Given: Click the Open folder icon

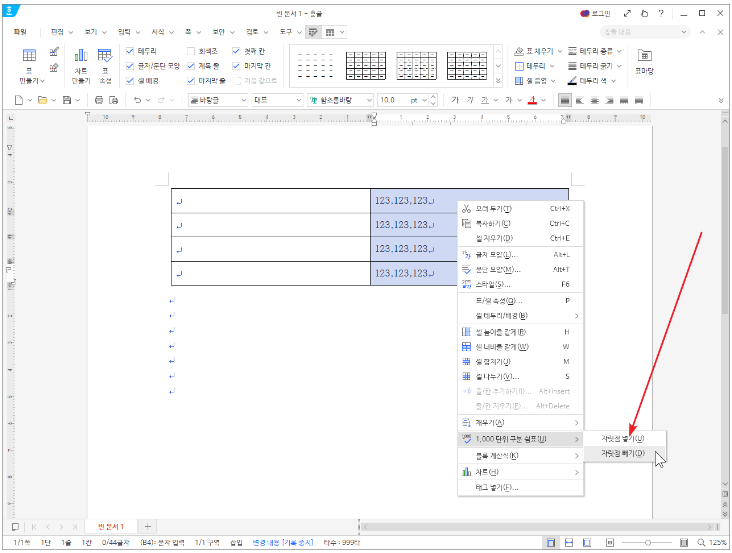Looking at the screenshot, I should (42, 100).
